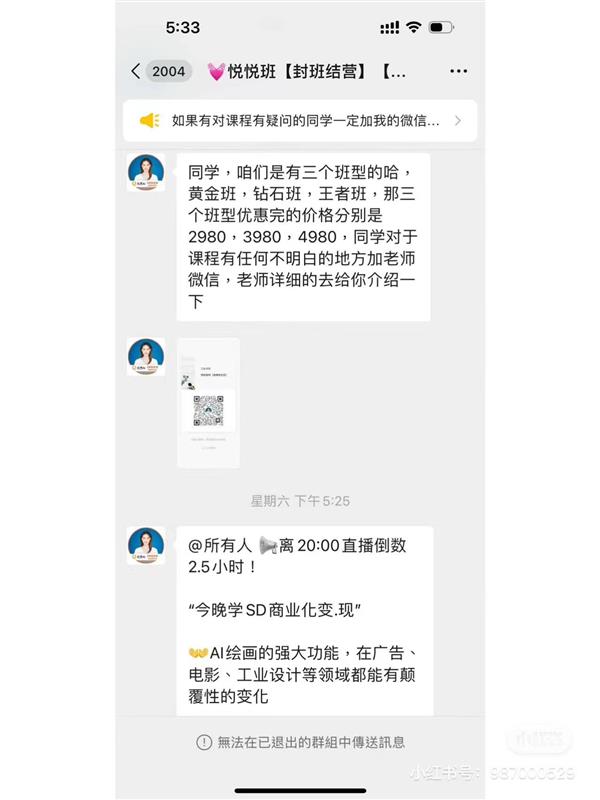
Task: Tap the @所有人 mention text
Action: click(x=220, y=545)
